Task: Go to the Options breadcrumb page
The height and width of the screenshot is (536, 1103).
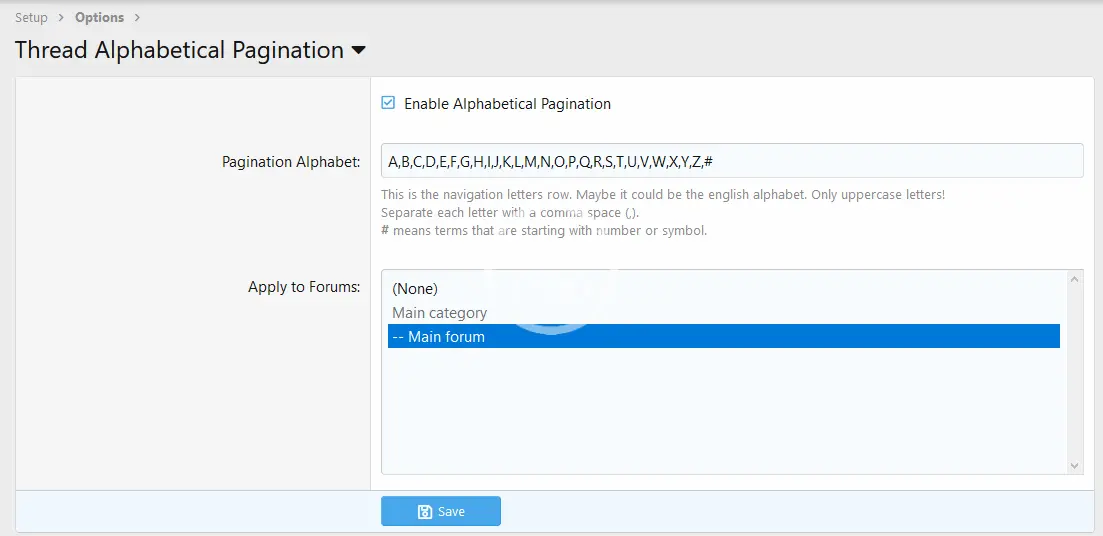Action: 99,17
